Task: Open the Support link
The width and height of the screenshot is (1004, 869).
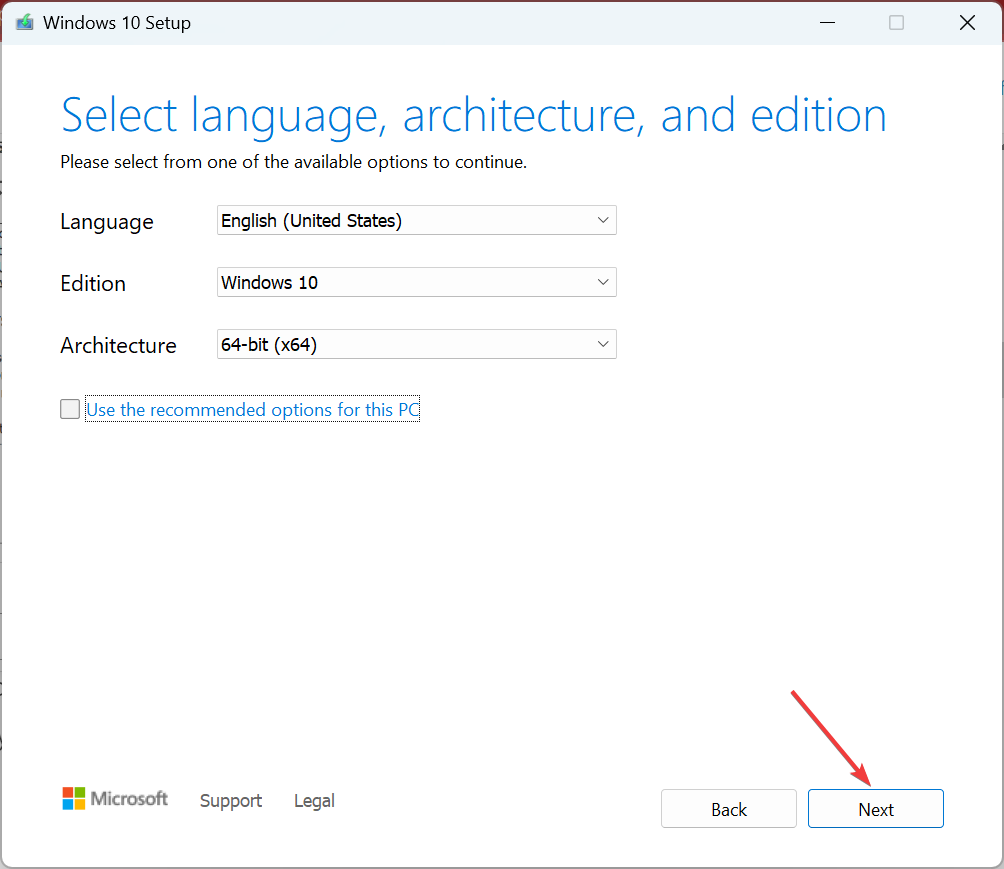Action: (x=231, y=800)
